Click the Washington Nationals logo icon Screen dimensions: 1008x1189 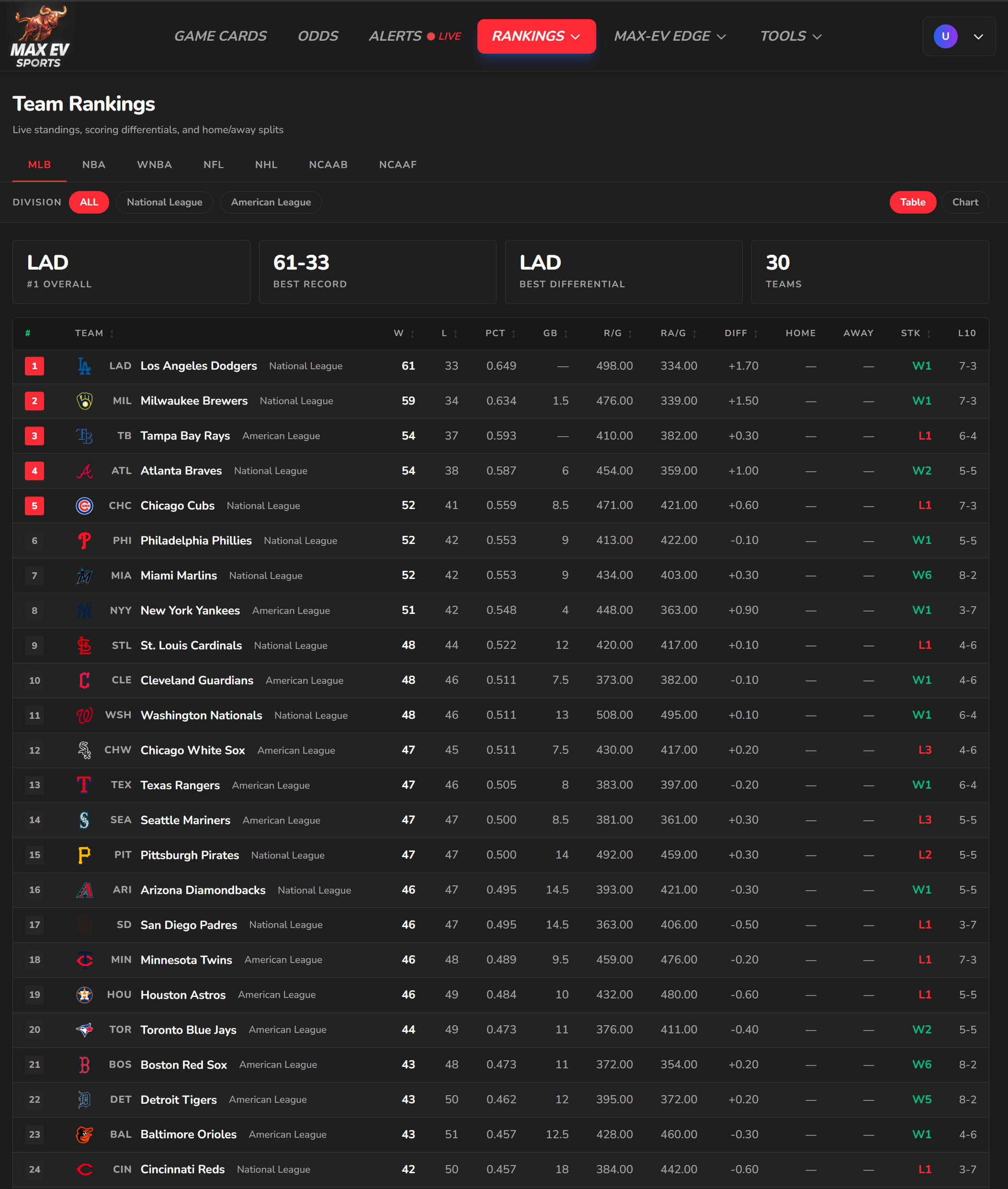pyautogui.click(x=85, y=715)
